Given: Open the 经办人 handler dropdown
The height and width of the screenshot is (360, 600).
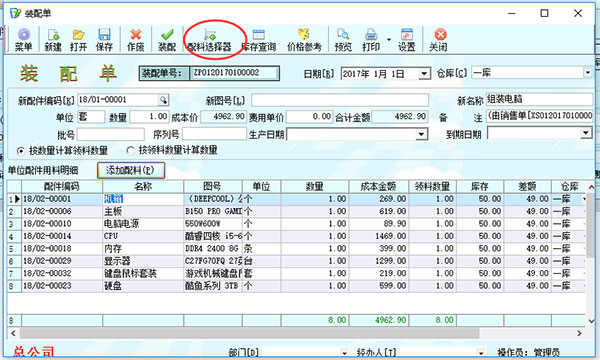Looking at the screenshot, I should (x=481, y=353).
